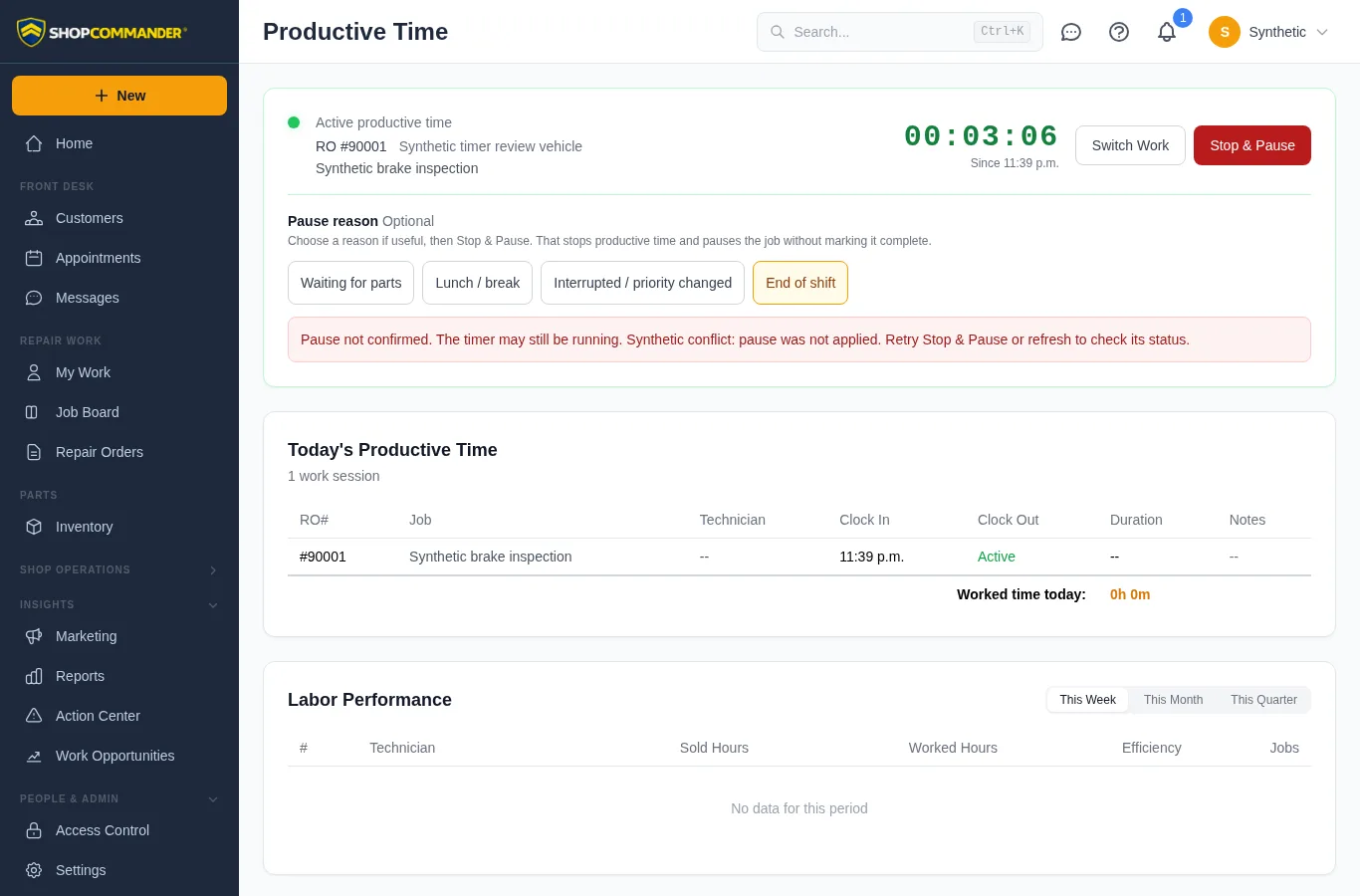This screenshot has height=896, width=1360.
Task: Click the 11:39 p.m. clock-in cell
Action: click(x=872, y=557)
